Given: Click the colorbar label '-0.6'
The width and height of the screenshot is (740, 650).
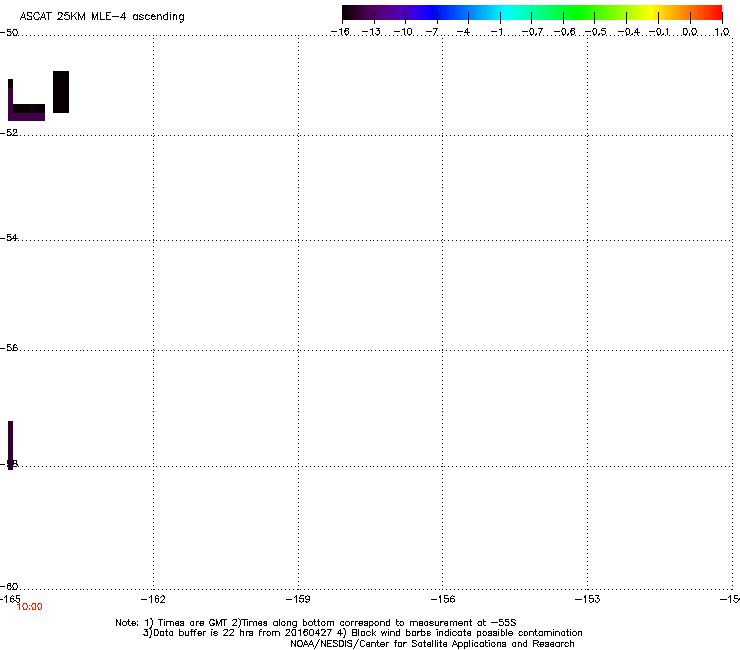Looking at the screenshot, I should coord(564,32).
